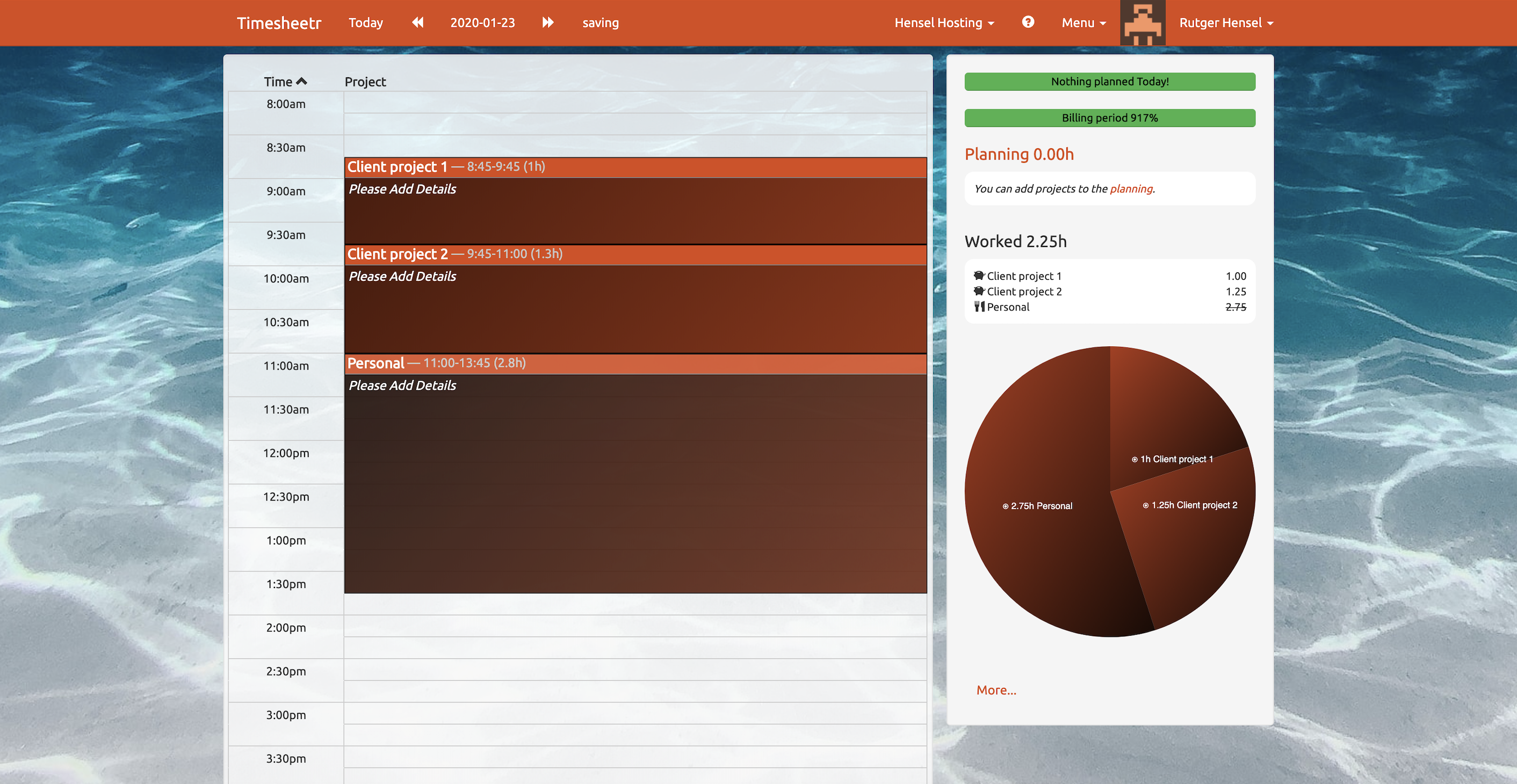Go to the next day arrow
This screenshot has width=1517, height=784.
click(x=548, y=23)
